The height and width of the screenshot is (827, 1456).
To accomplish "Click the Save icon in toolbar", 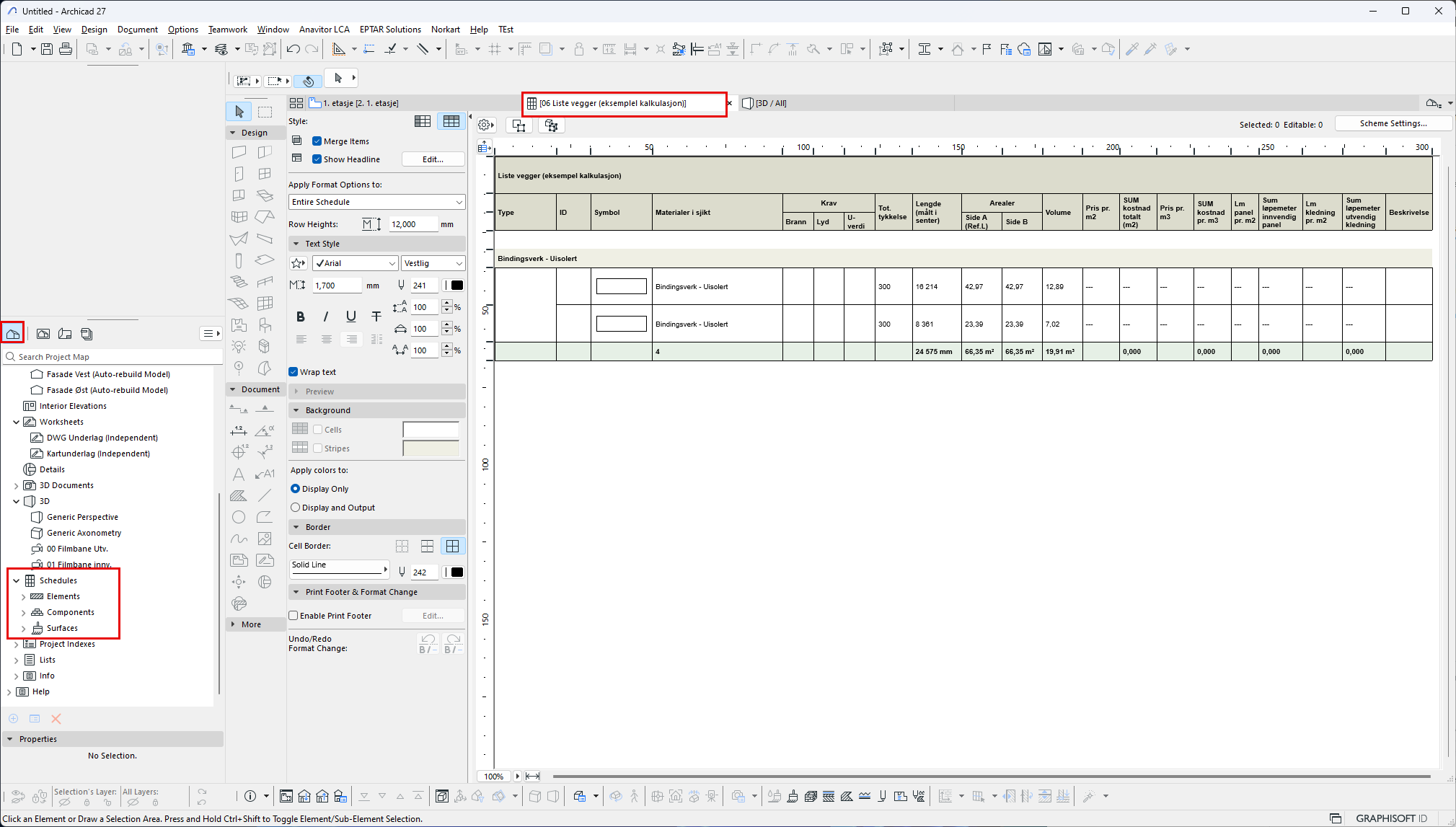I will (x=47, y=49).
